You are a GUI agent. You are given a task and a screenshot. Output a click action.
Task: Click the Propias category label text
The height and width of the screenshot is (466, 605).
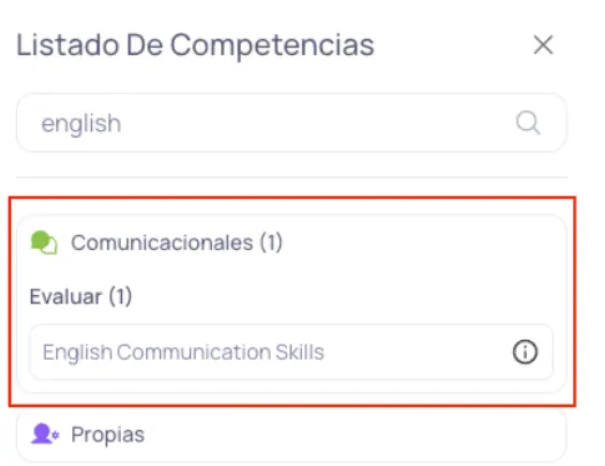pyautogui.click(x=108, y=435)
